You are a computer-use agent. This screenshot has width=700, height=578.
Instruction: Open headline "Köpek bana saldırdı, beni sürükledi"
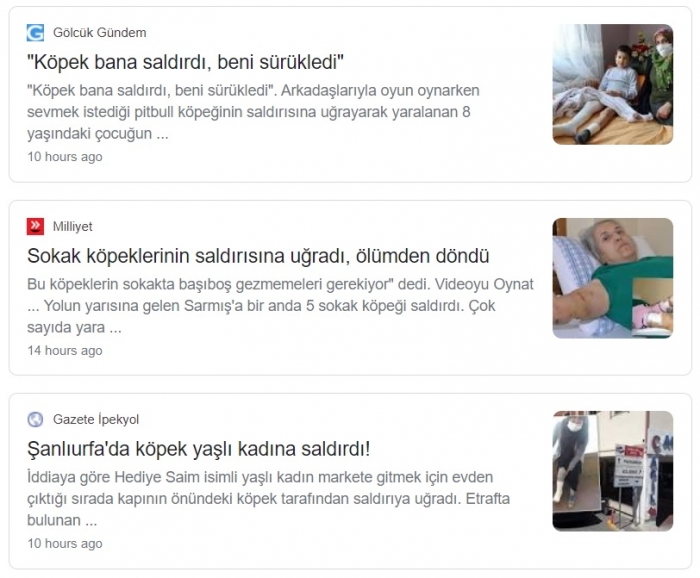pos(185,62)
